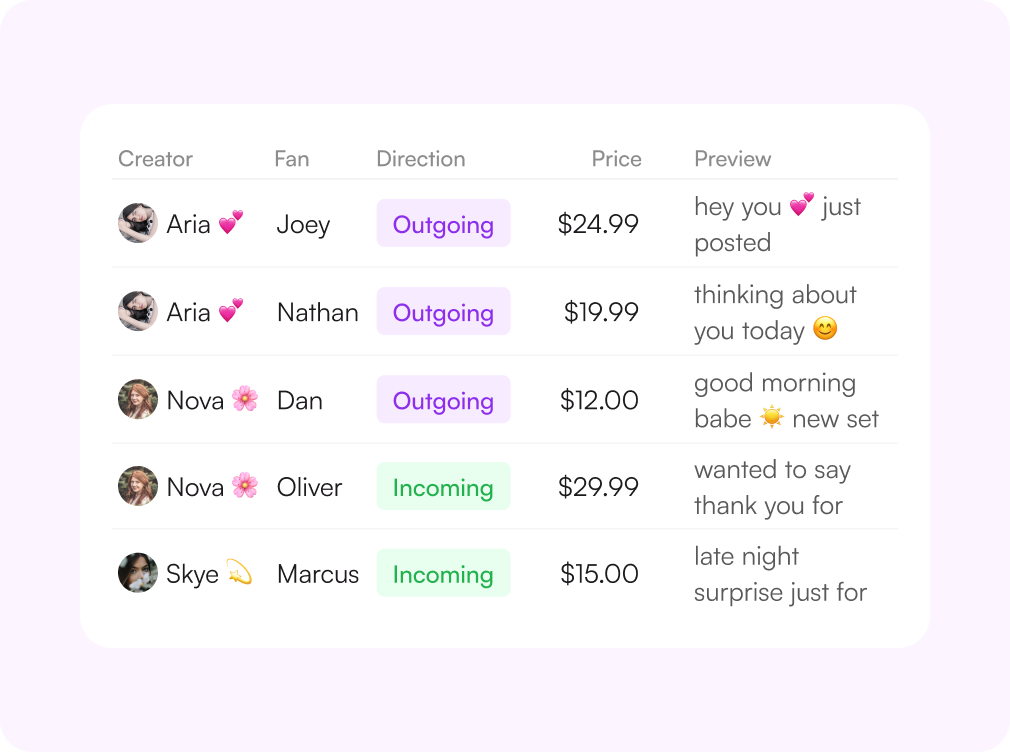This screenshot has width=1010, height=752.
Task: Sort by the Creator column header
Action: pos(155,159)
